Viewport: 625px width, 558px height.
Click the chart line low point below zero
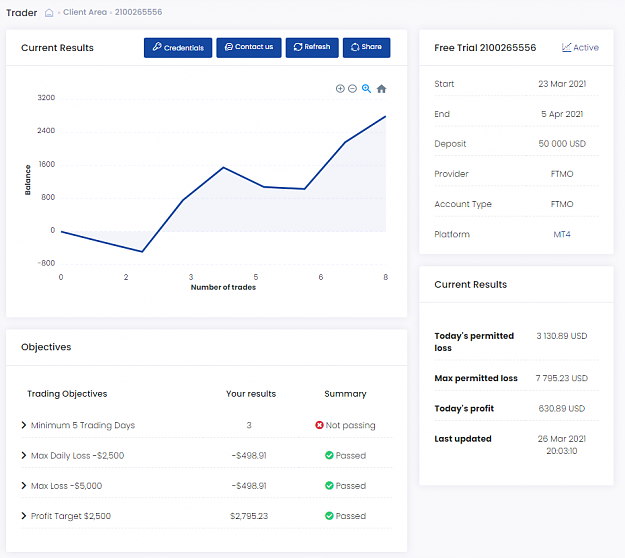tap(142, 251)
